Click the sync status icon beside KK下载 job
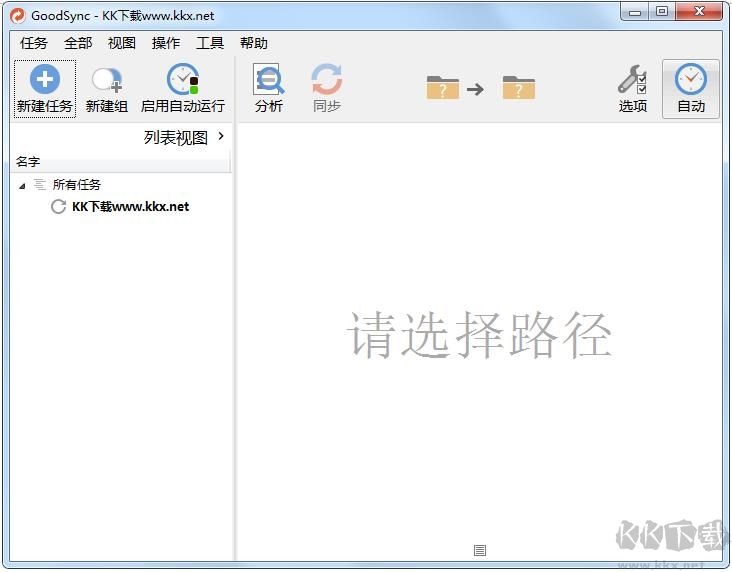This screenshot has height=572, width=732. click(x=58, y=206)
